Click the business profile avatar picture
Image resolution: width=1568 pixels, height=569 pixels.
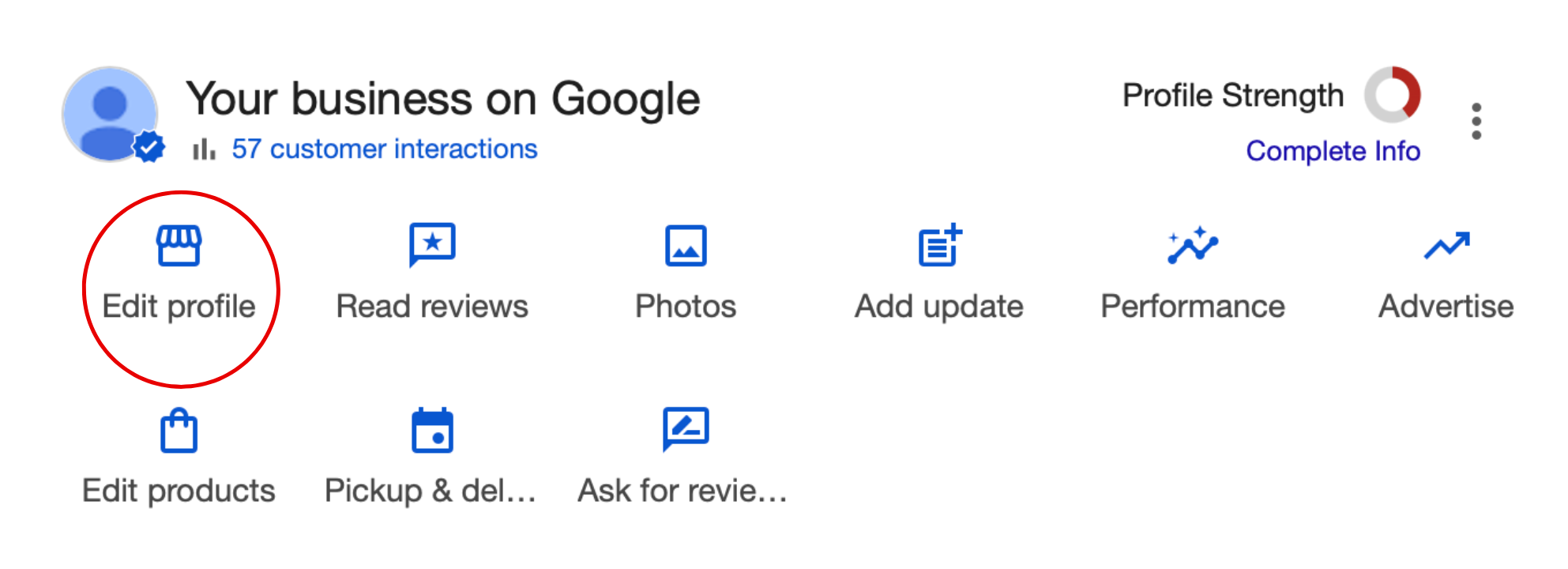[110, 114]
